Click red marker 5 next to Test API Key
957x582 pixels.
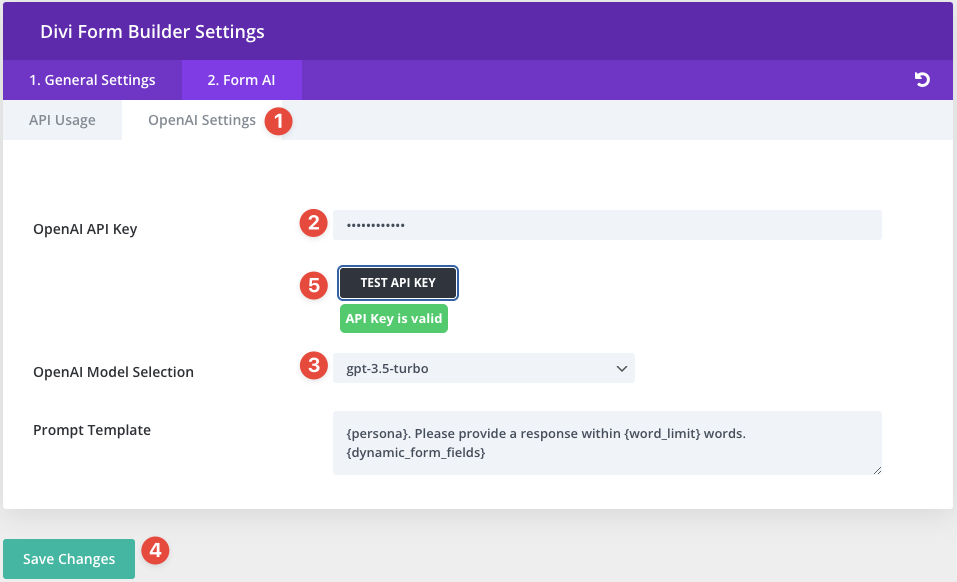(x=313, y=285)
